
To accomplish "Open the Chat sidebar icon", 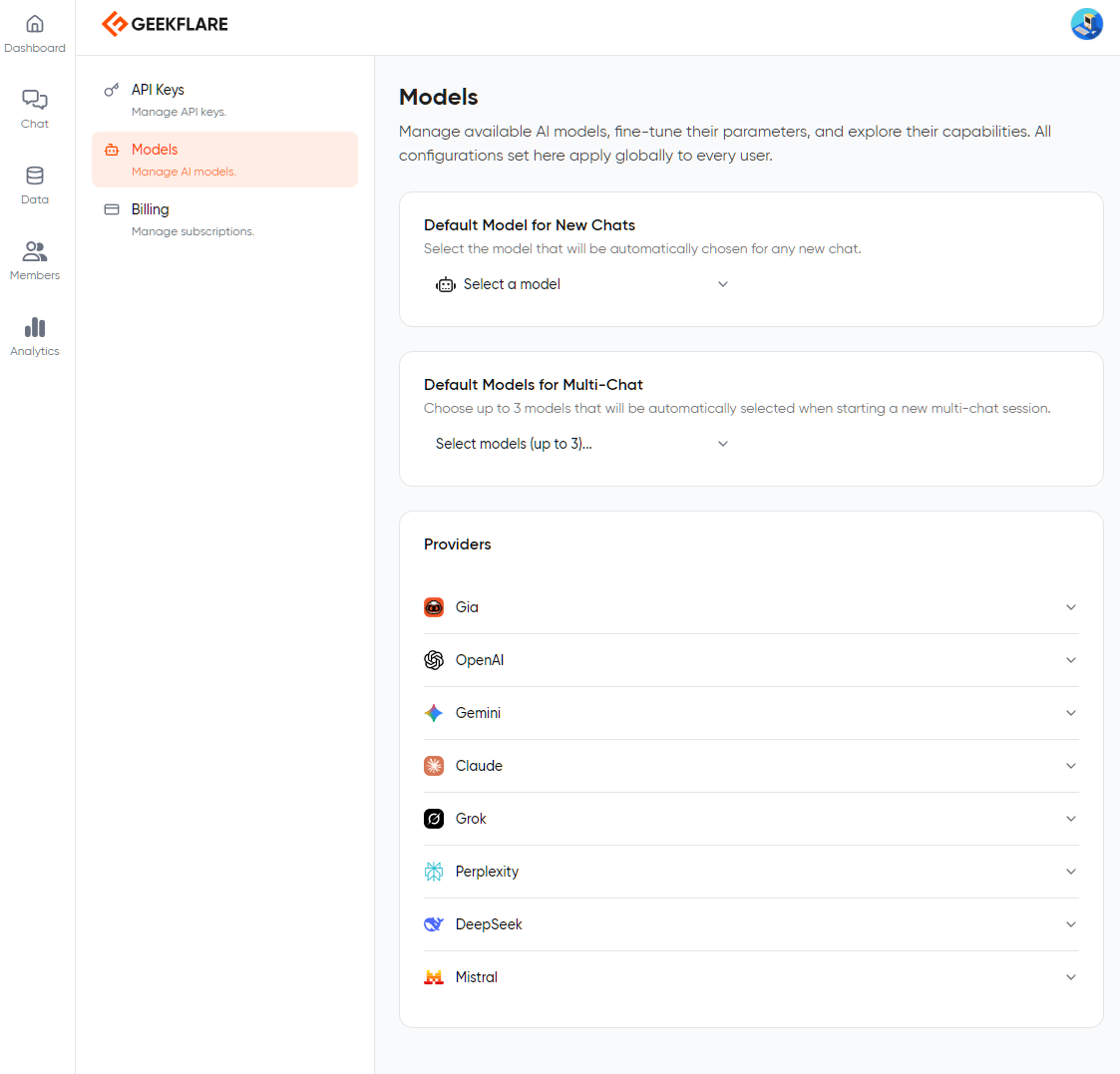I will (x=35, y=100).
